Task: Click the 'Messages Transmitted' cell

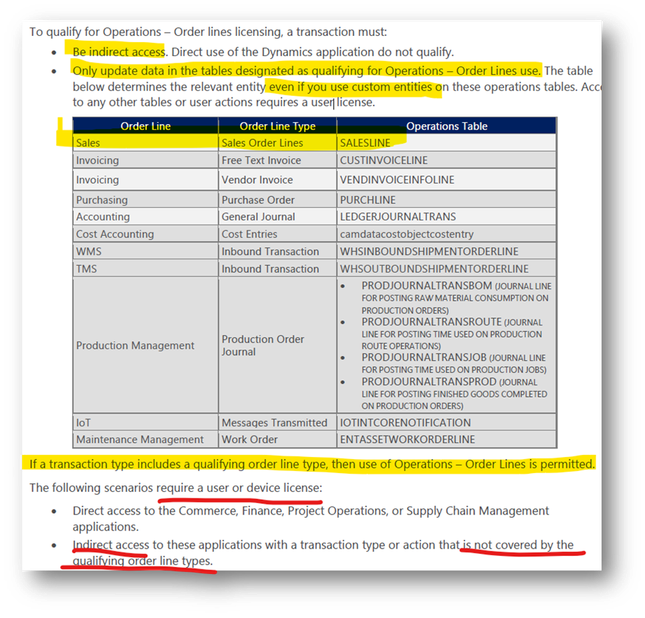Action: (278, 423)
